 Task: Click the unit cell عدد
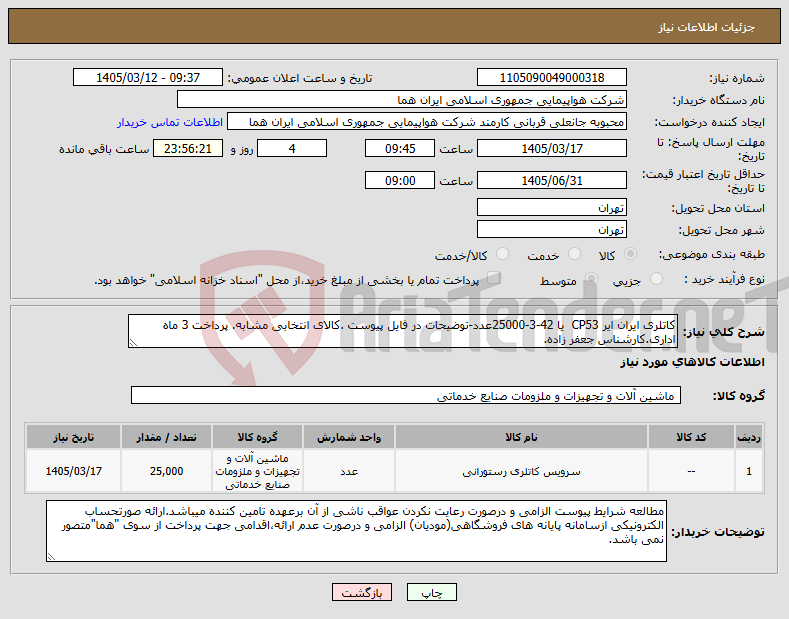click(x=349, y=472)
